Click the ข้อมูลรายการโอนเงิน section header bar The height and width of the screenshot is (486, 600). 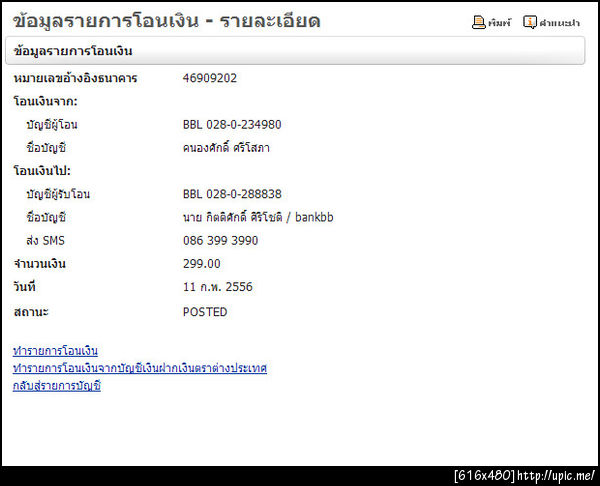coord(295,51)
